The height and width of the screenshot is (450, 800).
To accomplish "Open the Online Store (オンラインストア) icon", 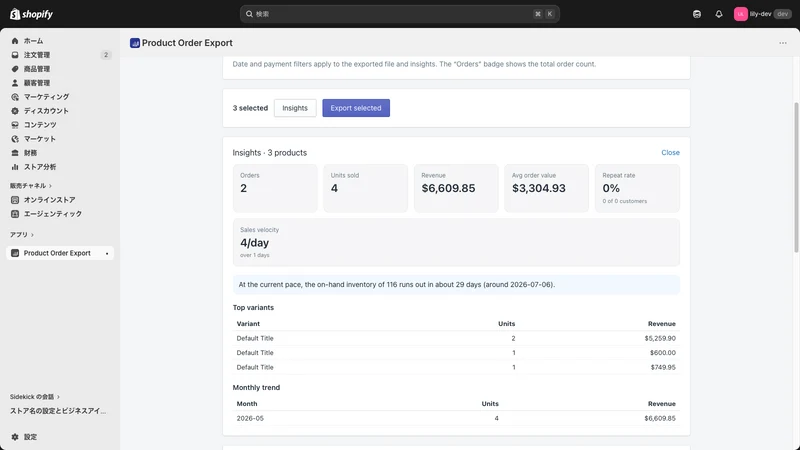I will pos(15,200).
